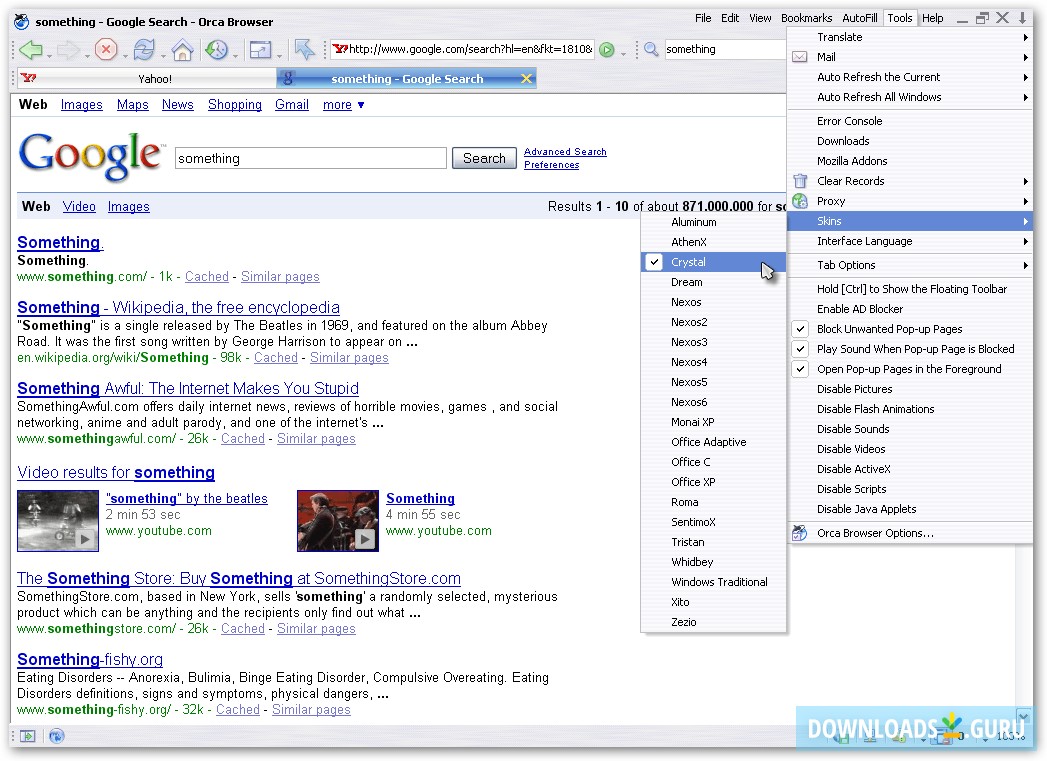This screenshot has height=761, width=1047.
Task: Open the Bookmarks menu
Action: pyautogui.click(x=807, y=17)
